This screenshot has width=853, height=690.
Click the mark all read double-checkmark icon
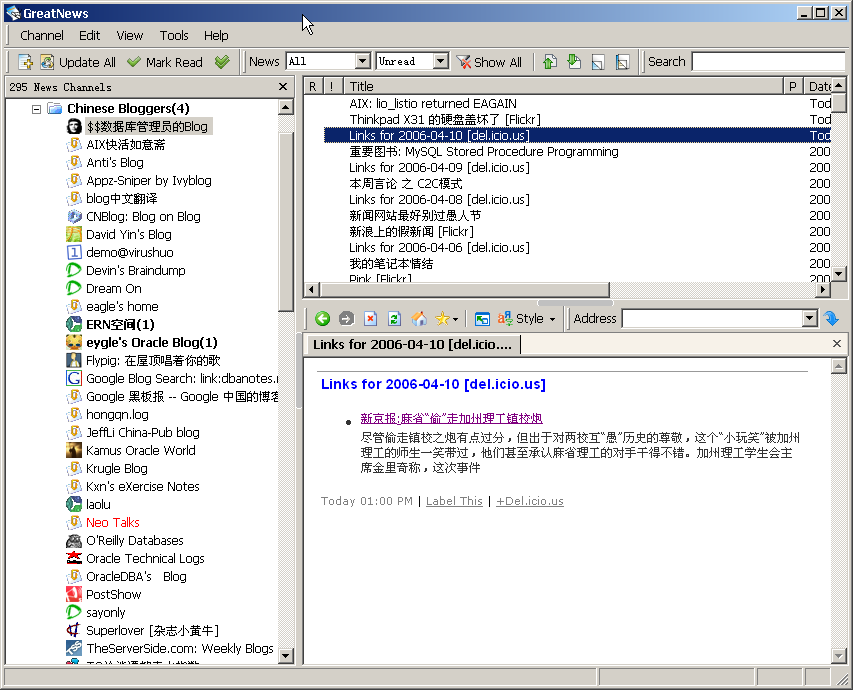click(x=222, y=62)
